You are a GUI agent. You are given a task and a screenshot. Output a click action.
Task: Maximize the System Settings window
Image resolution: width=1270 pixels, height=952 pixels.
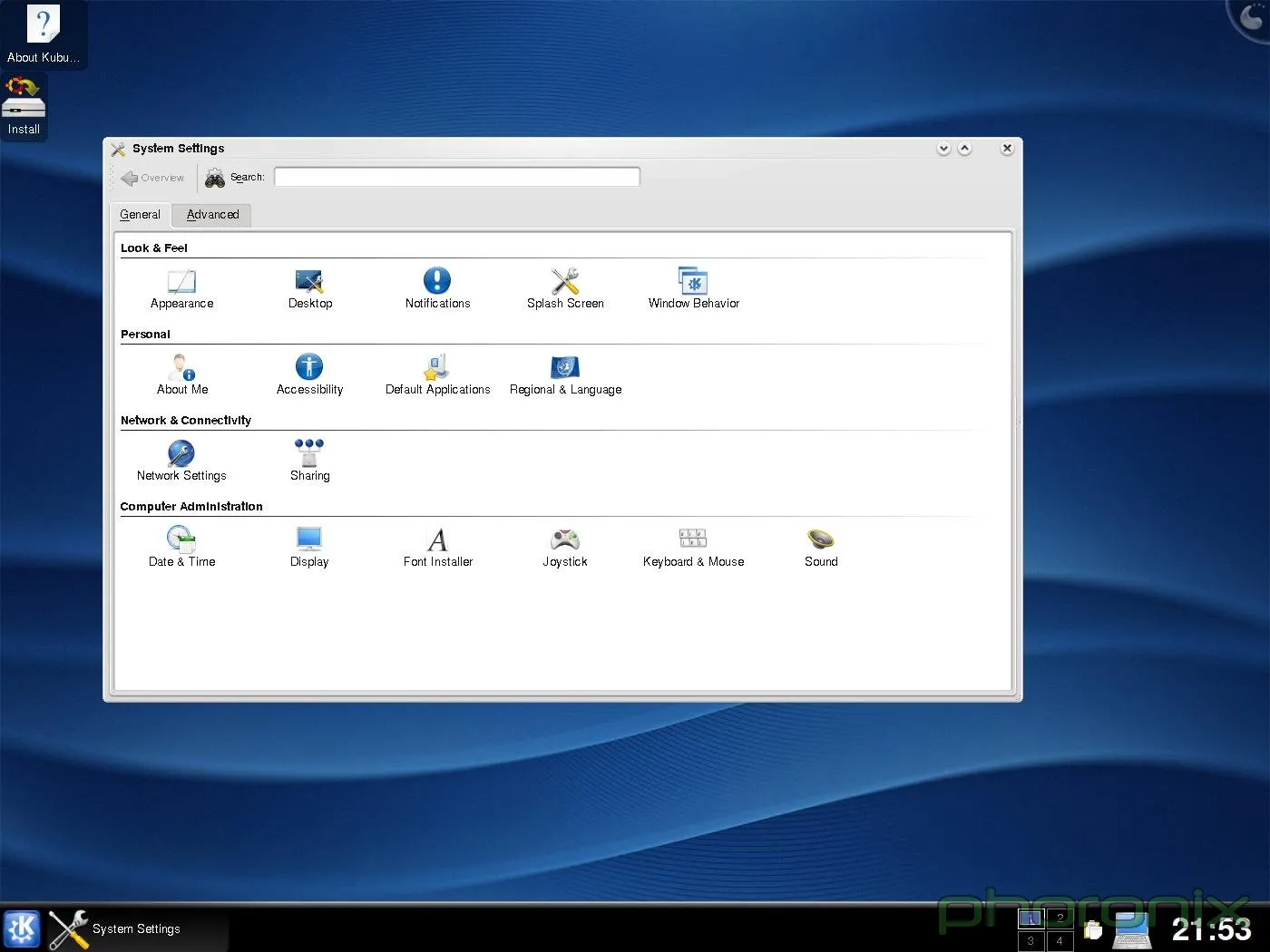tap(964, 149)
